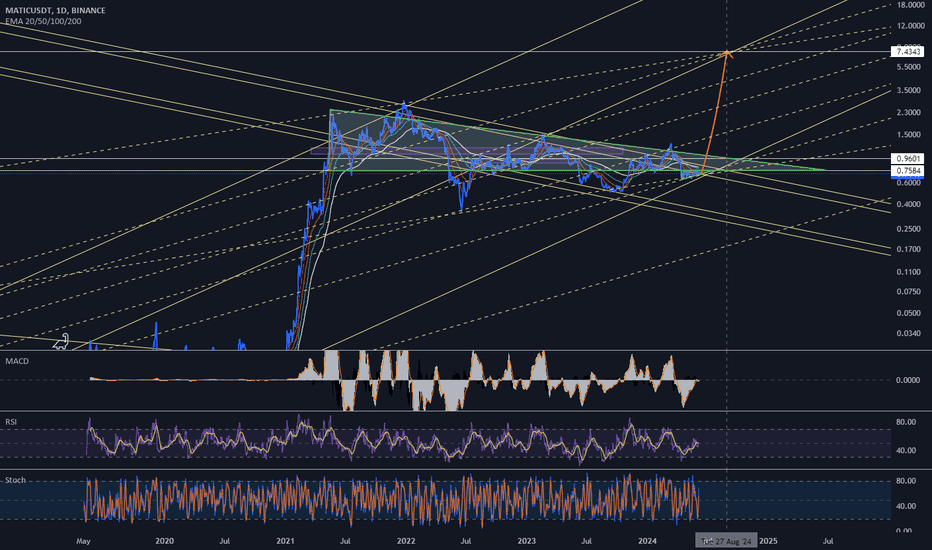Click the RSI pane label

click(11, 422)
